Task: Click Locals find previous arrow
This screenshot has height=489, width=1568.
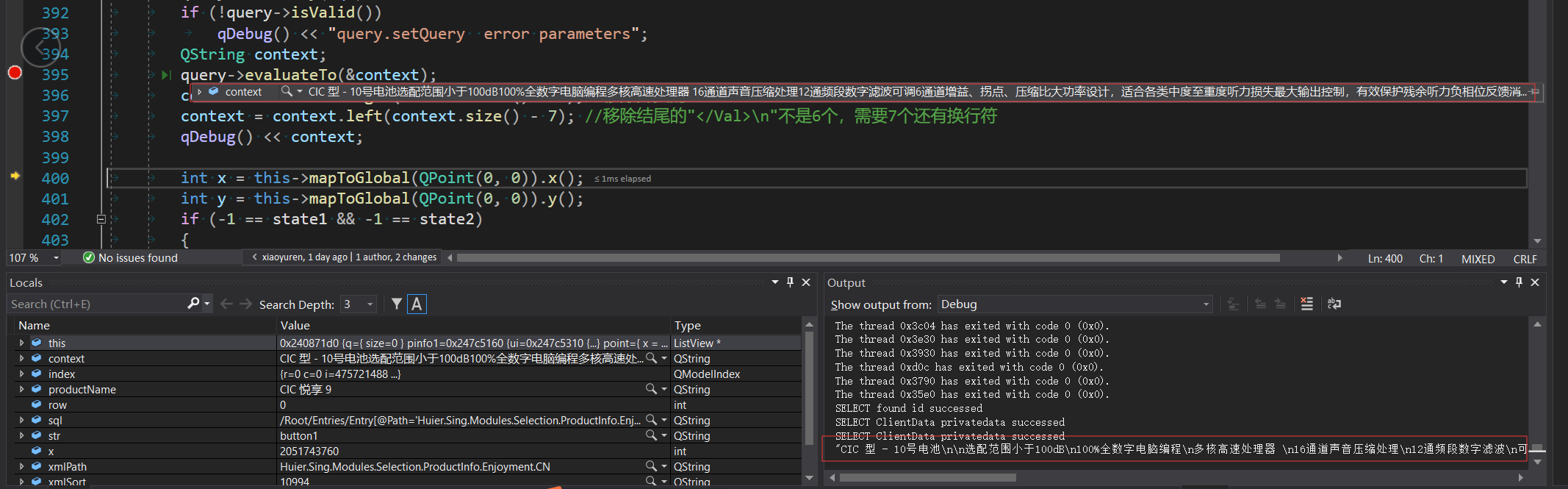Action: (226, 304)
